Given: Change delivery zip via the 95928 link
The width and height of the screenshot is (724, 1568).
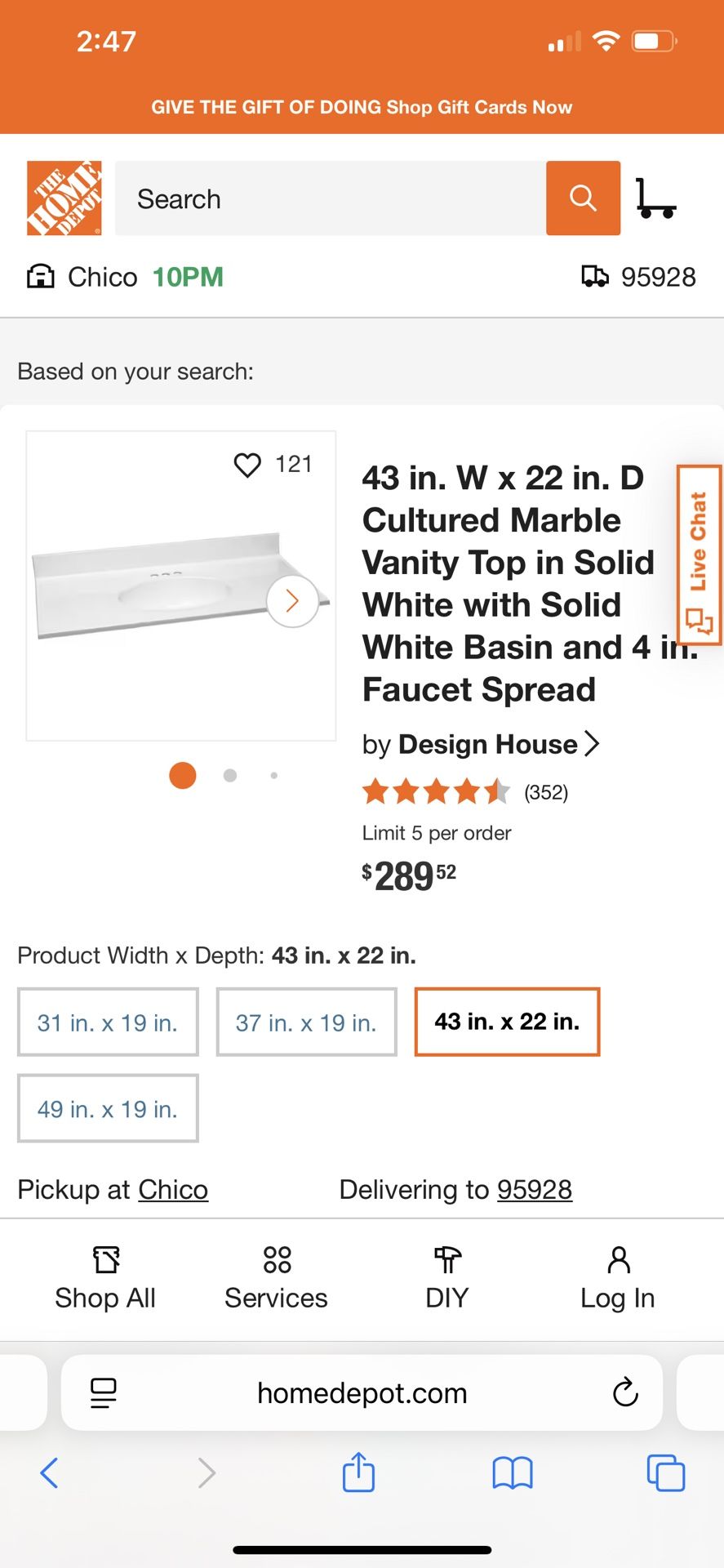Looking at the screenshot, I should 535,1189.
